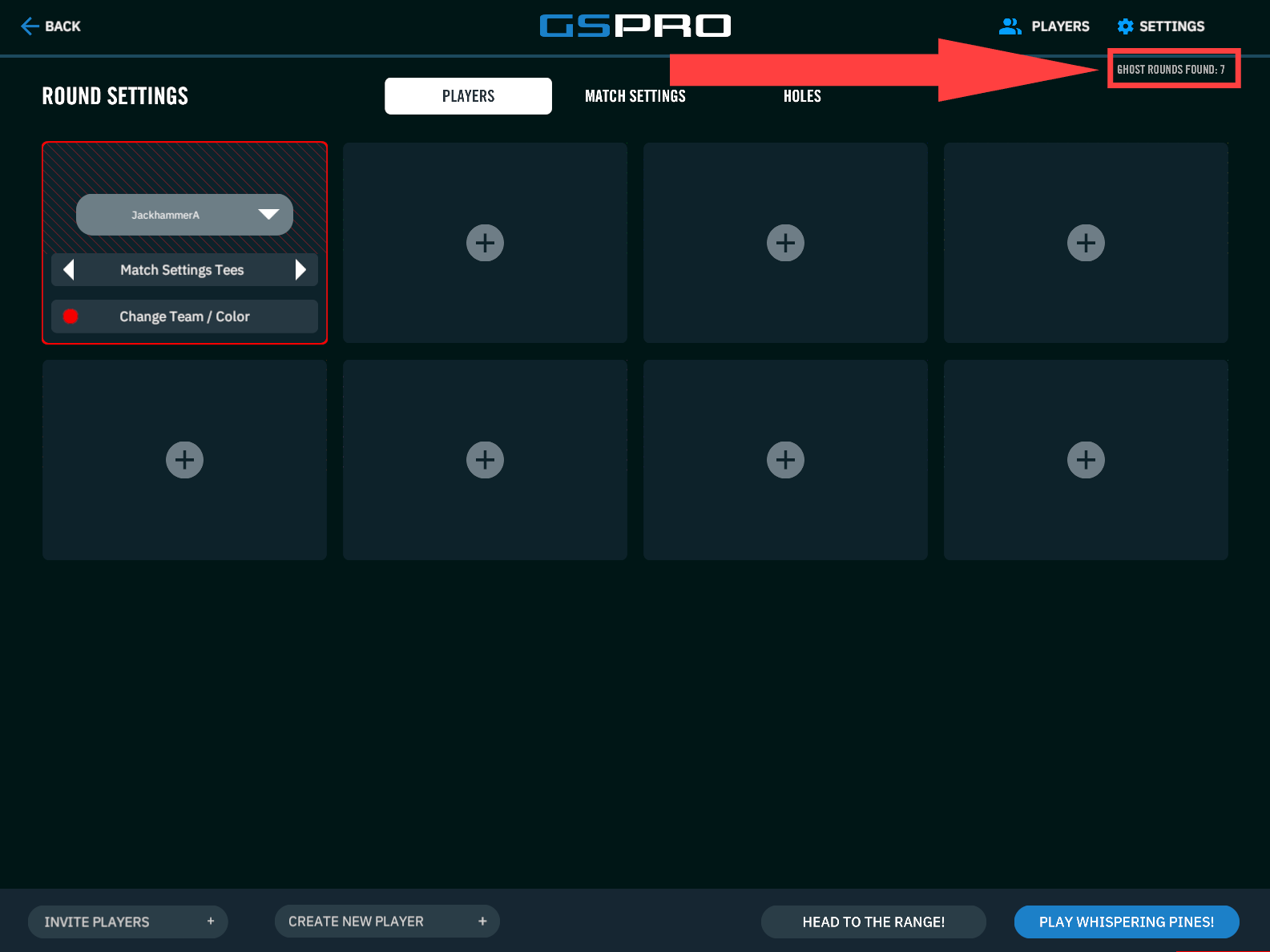Screen dimensions: 1270x952
Task: Switch to the Match Settings tab
Action: (x=635, y=96)
